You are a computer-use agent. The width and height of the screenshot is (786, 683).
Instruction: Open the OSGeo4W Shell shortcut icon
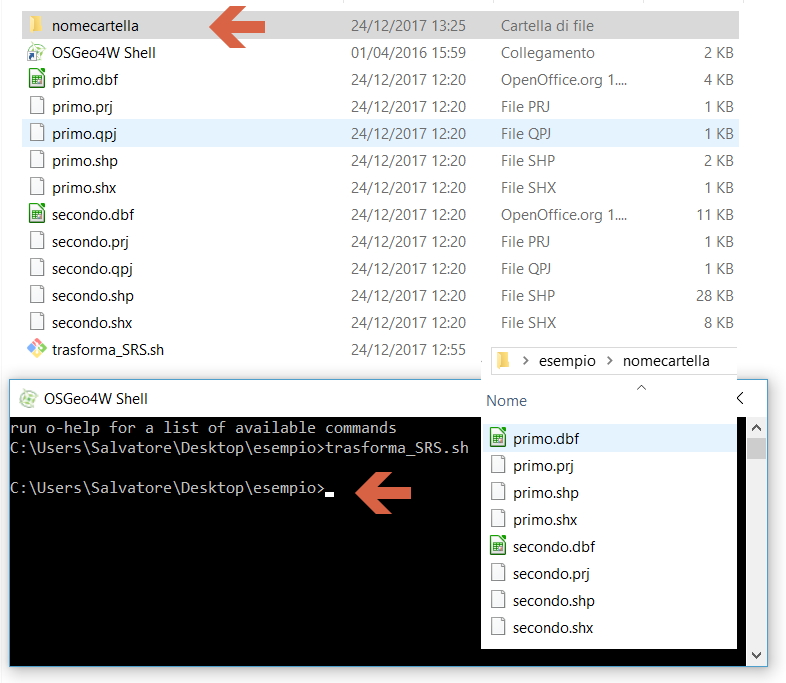tap(36, 52)
